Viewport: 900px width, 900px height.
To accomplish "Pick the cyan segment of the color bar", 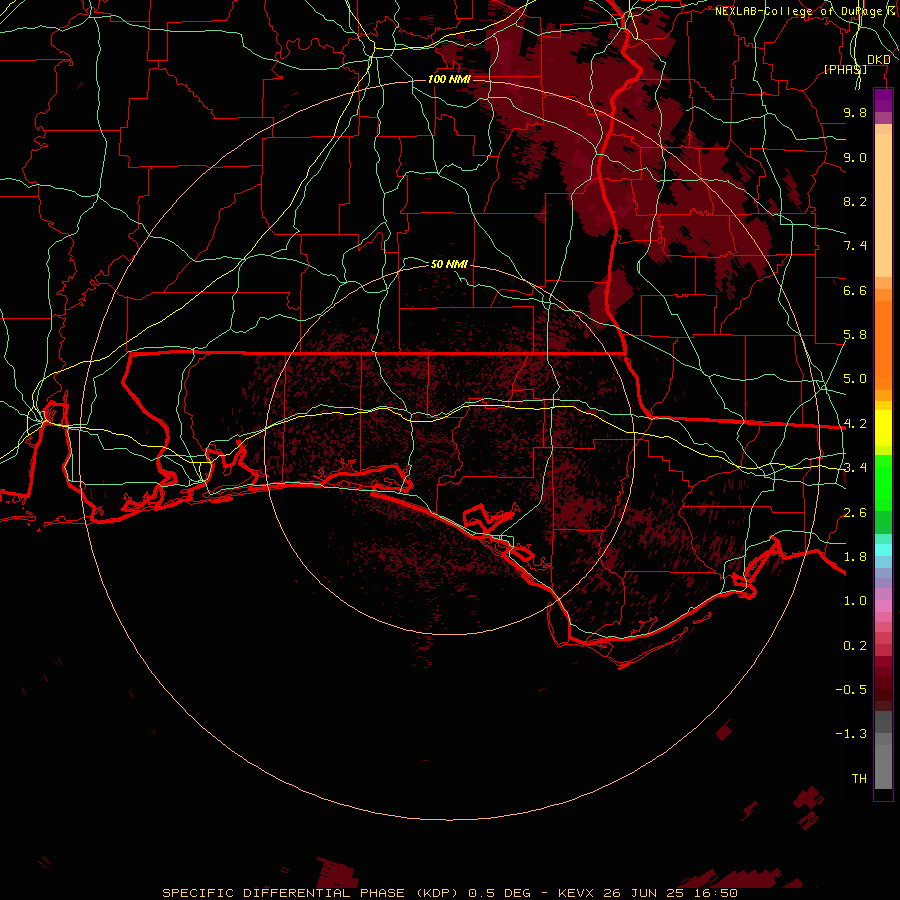I will 883,550.
